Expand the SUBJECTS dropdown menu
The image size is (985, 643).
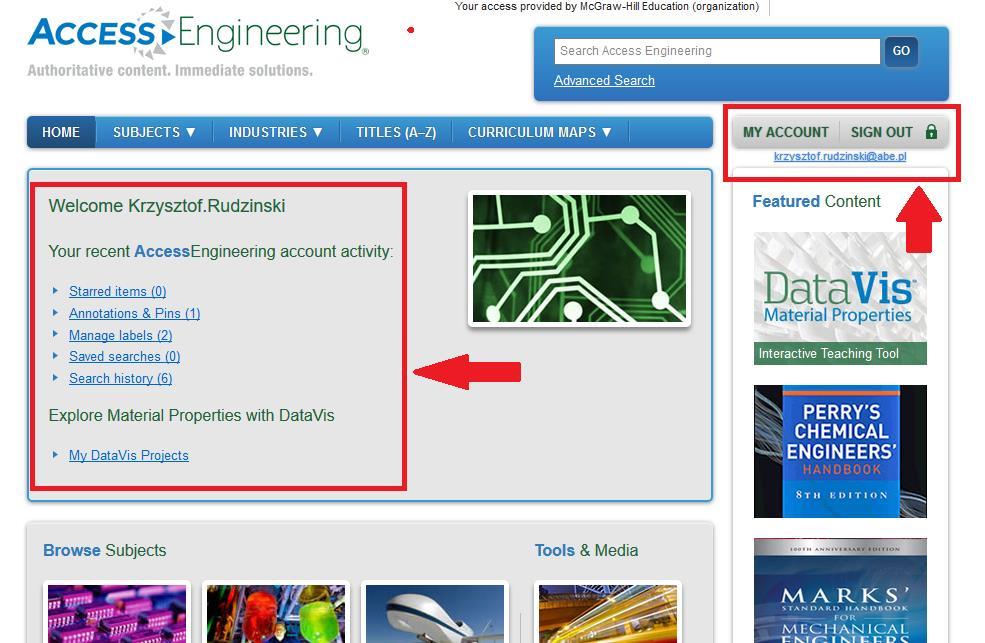(154, 132)
